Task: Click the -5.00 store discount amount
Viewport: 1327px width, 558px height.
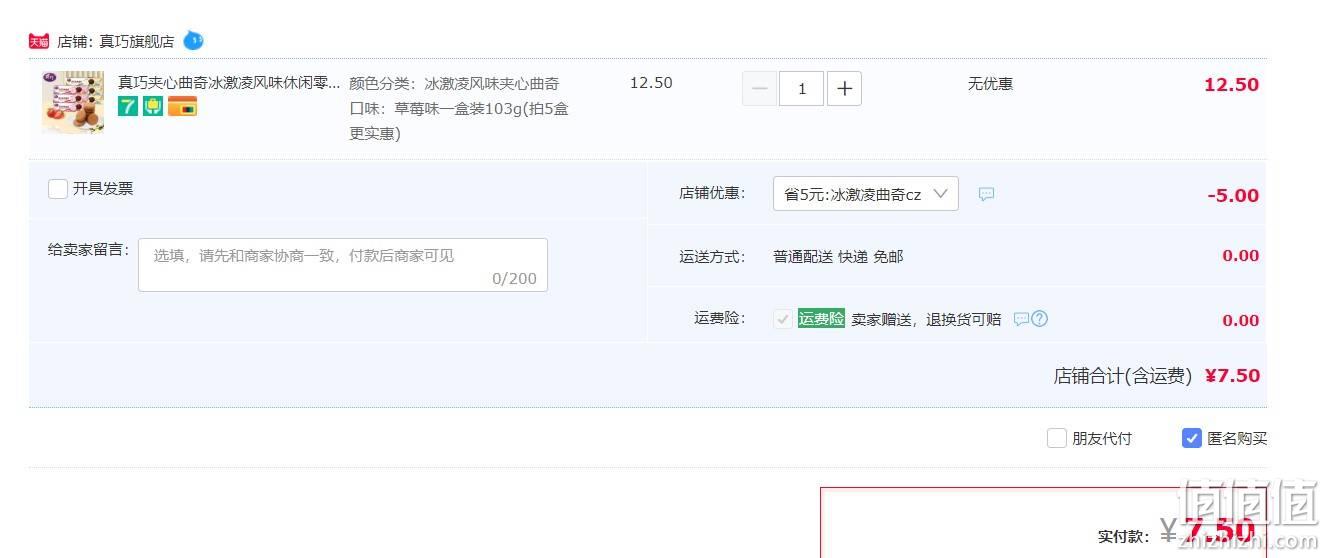Action: pos(1233,195)
